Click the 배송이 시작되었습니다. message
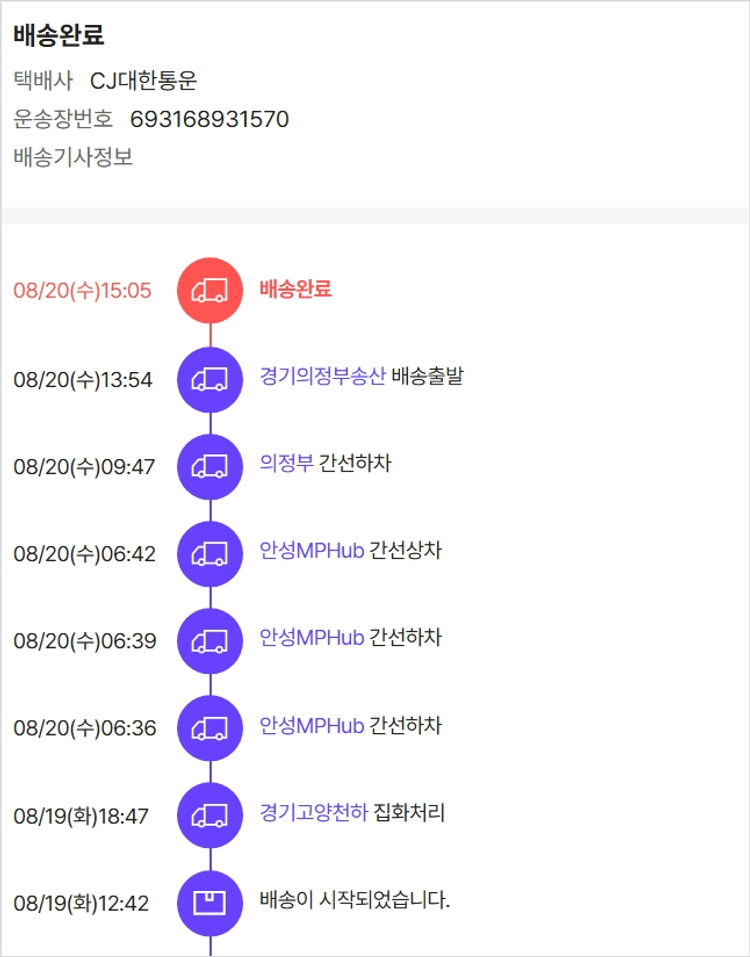750x957 pixels. 355,901
